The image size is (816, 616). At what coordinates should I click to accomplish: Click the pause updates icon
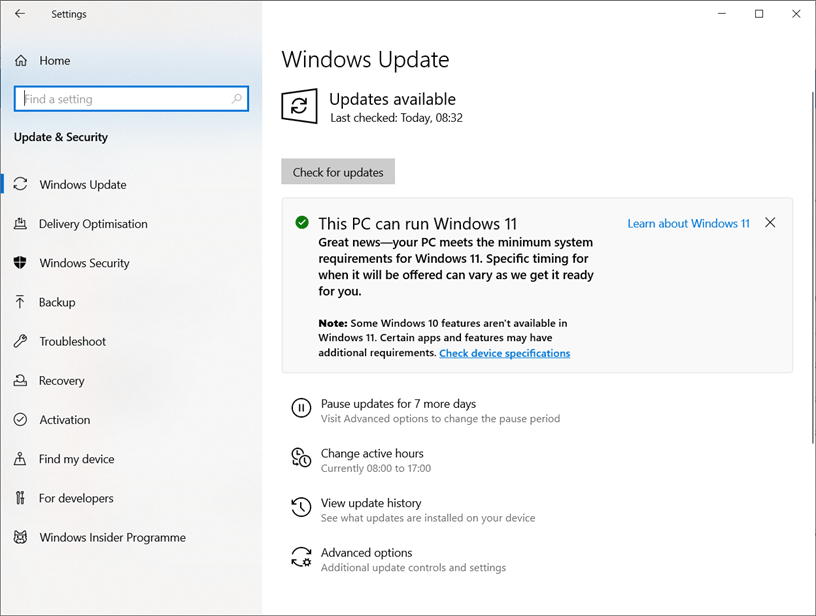pos(301,408)
